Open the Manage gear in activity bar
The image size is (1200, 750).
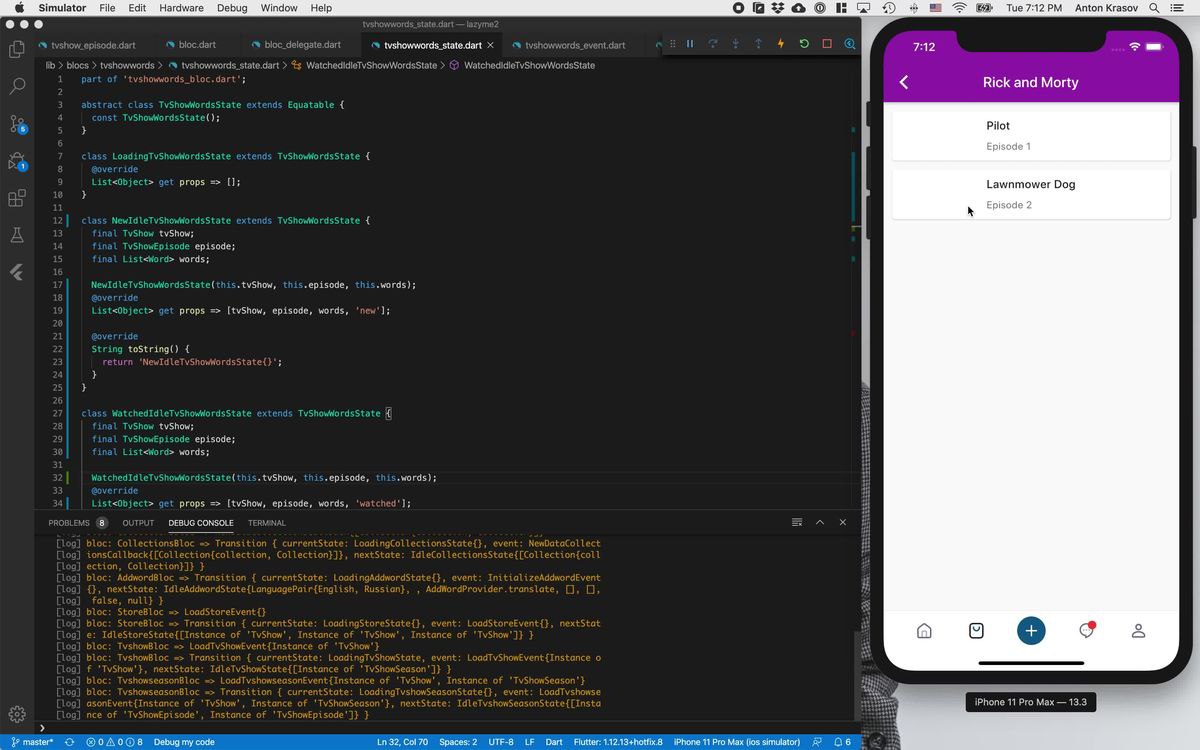pos(17,714)
